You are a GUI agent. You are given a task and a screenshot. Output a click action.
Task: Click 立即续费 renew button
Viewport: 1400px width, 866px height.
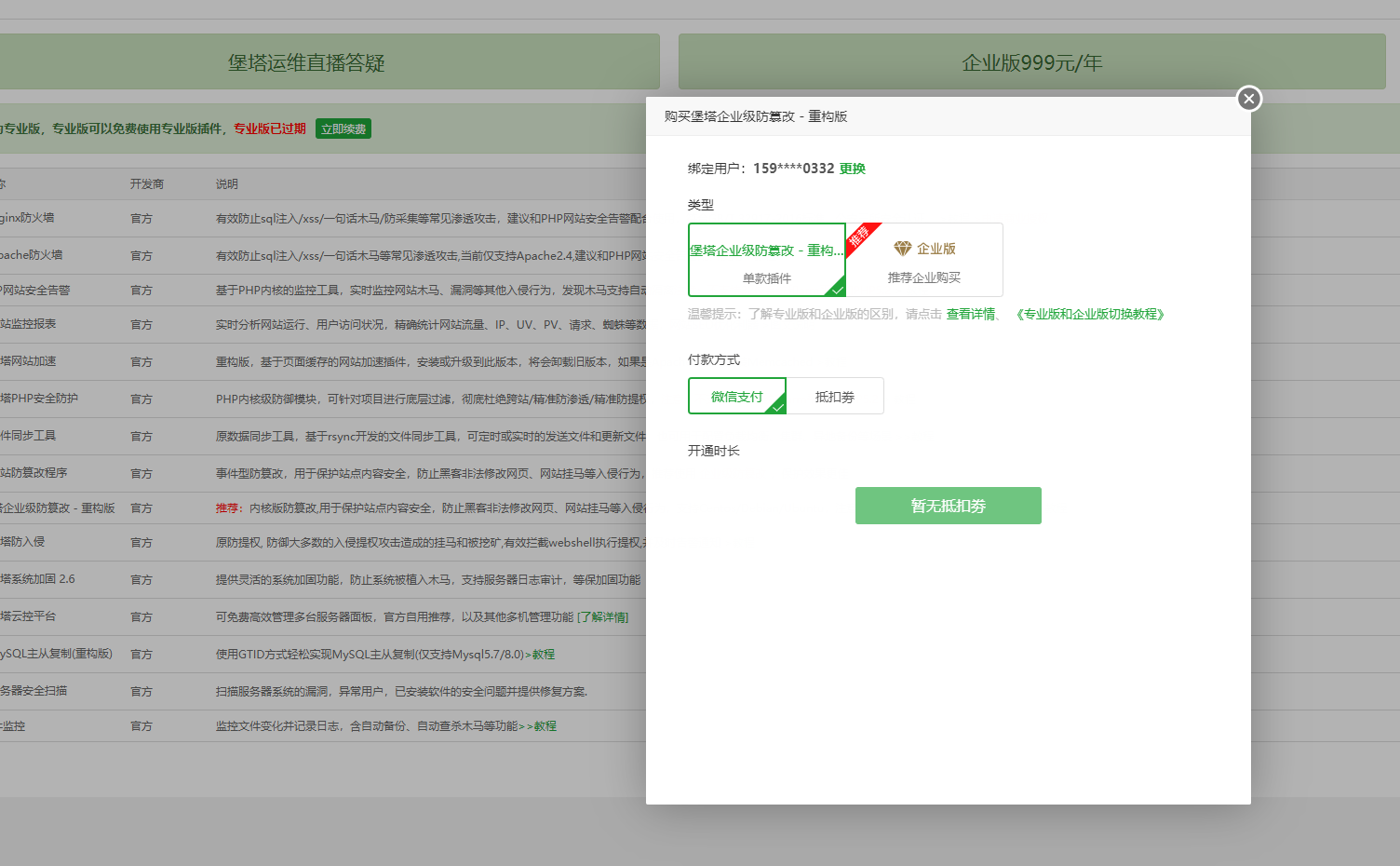(343, 129)
